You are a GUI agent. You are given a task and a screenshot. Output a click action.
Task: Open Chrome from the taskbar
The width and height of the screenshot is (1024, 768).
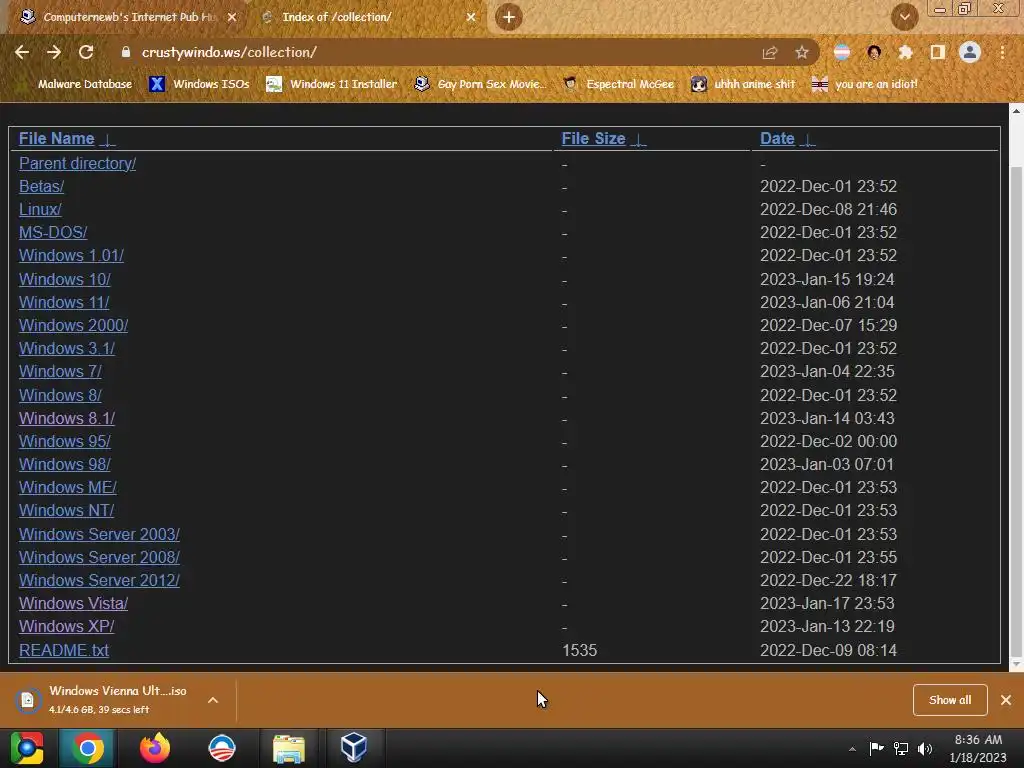coord(88,748)
